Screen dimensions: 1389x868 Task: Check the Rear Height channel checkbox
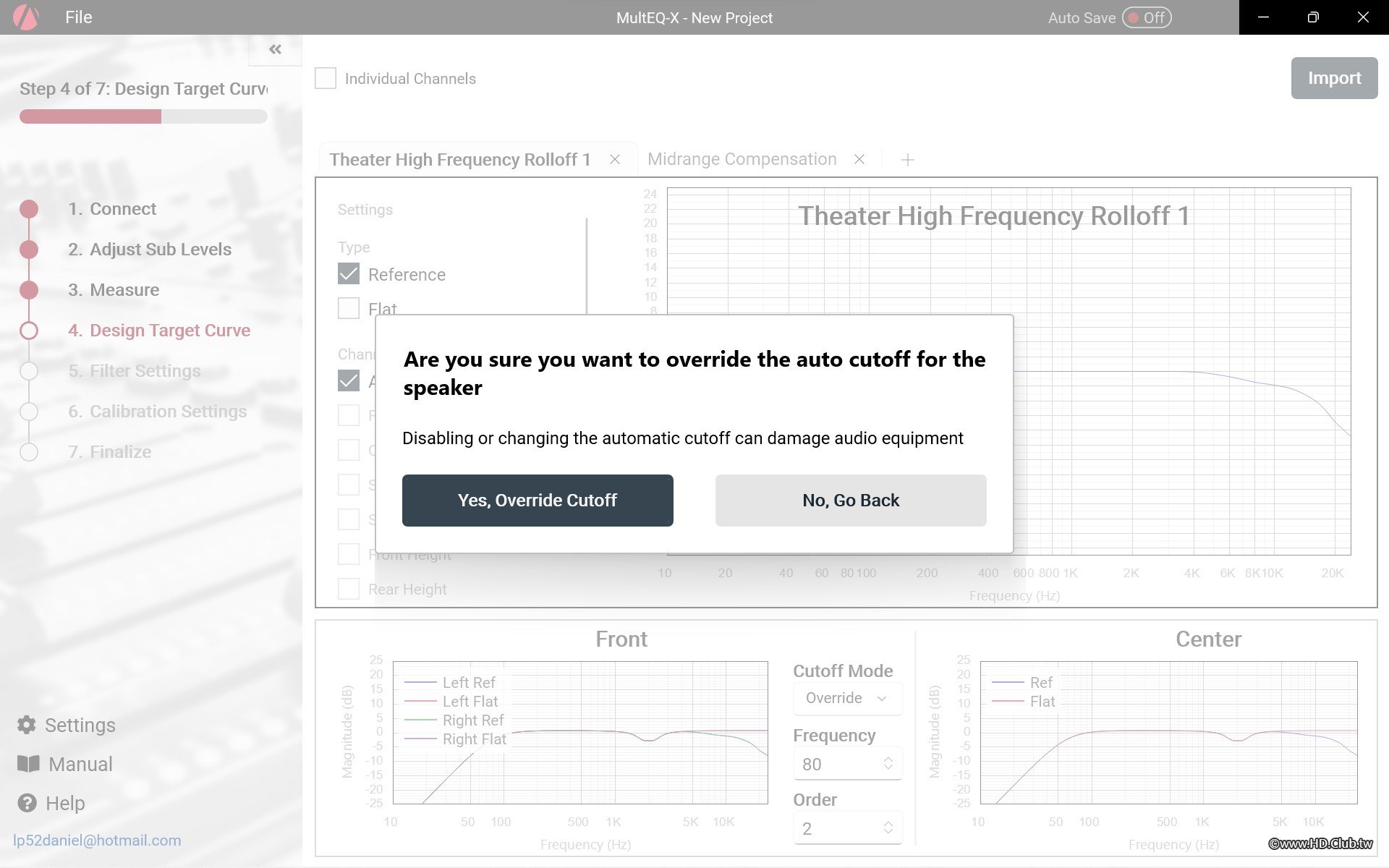coord(349,589)
